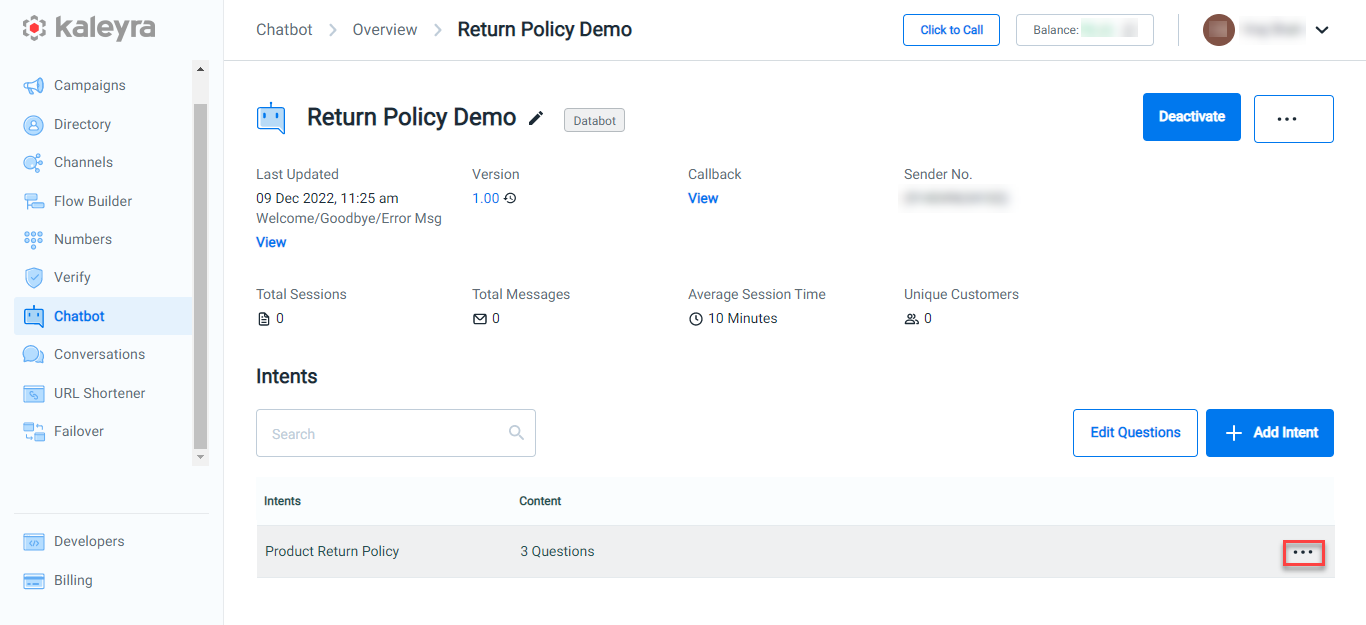Viewport: 1366px width, 625px height.
Task: Open the Developers code icon
Action: click(34, 542)
